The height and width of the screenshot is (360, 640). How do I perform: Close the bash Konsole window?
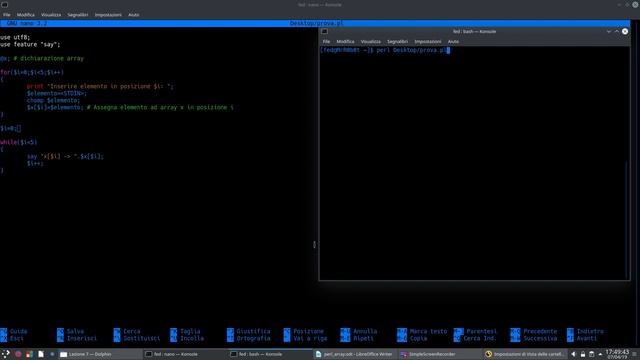(x=625, y=31)
